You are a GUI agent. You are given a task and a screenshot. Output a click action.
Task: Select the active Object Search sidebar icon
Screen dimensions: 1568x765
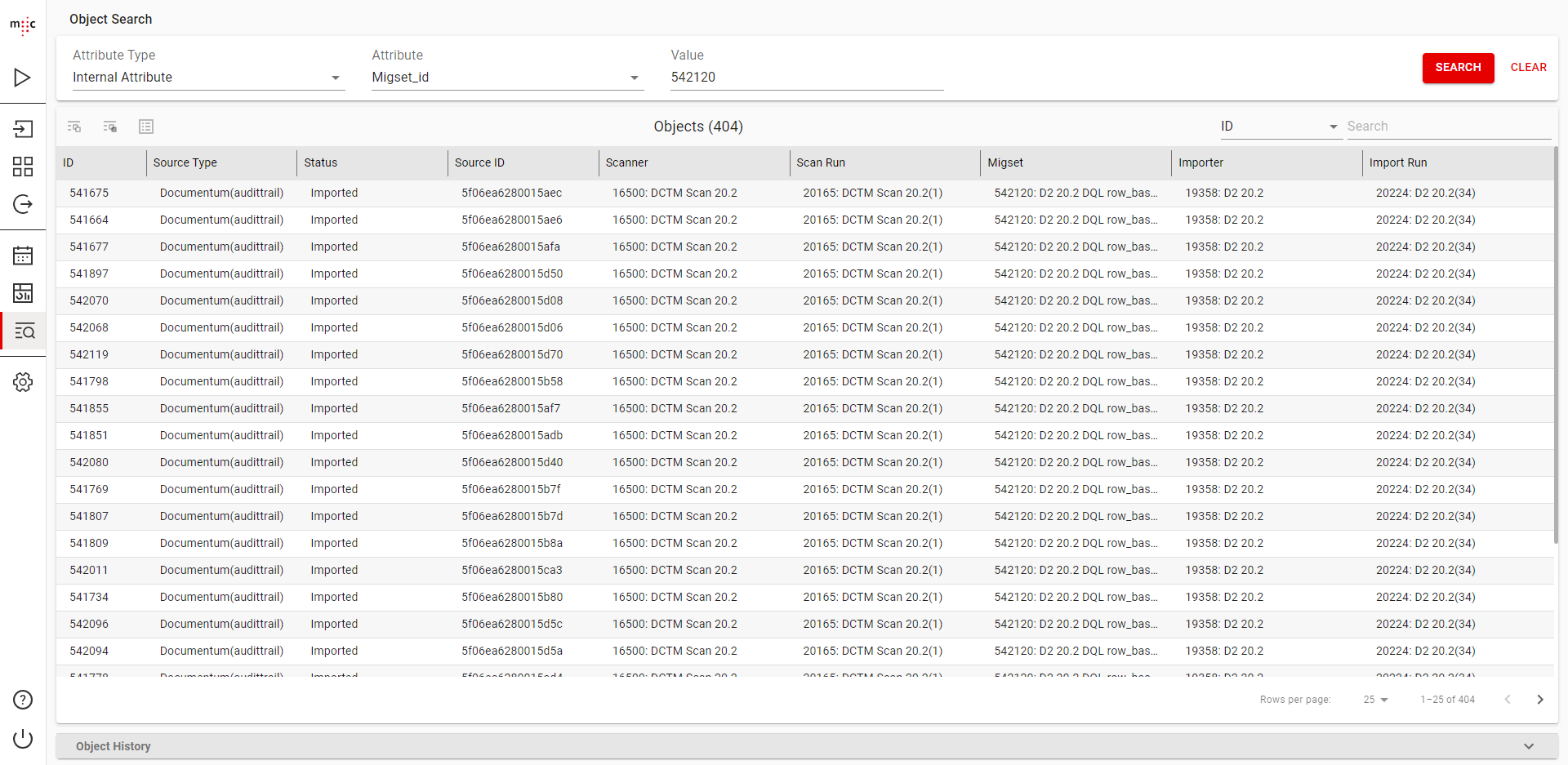[22, 331]
